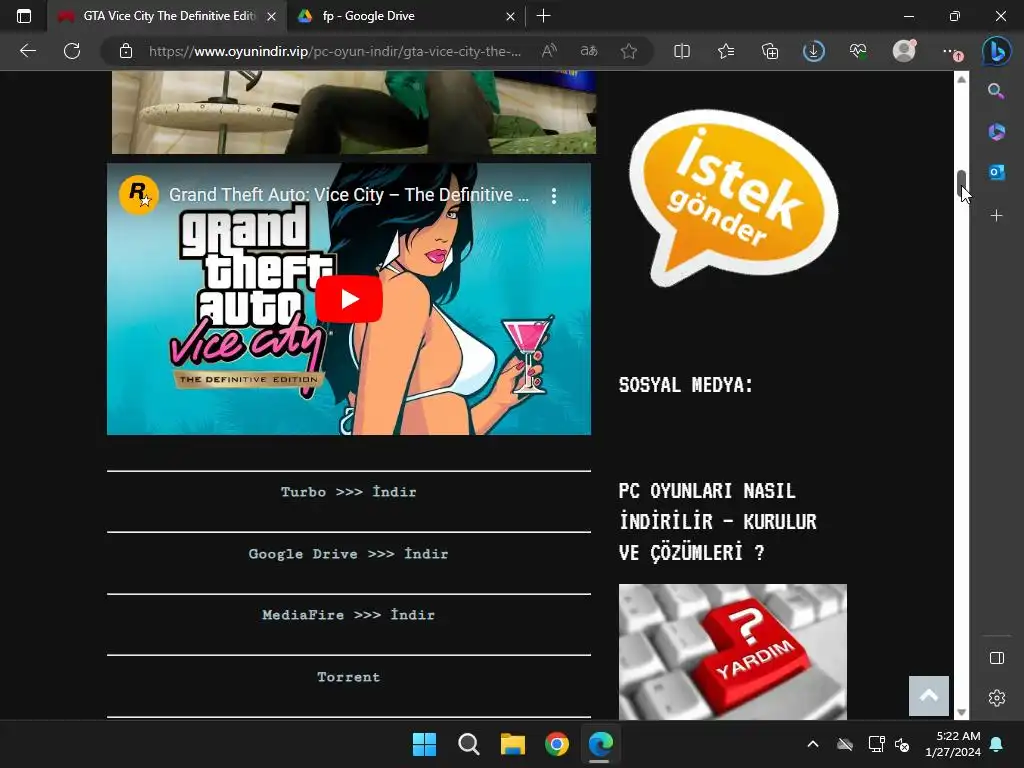1024x768 pixels.
Task: Open the Rockstar channel logo on video
Action: 138,195
